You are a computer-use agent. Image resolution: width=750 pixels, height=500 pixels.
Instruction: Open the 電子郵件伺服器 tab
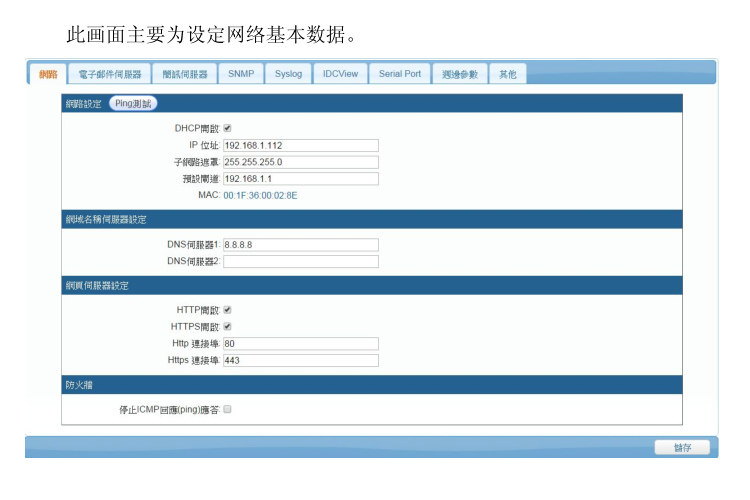110,74
